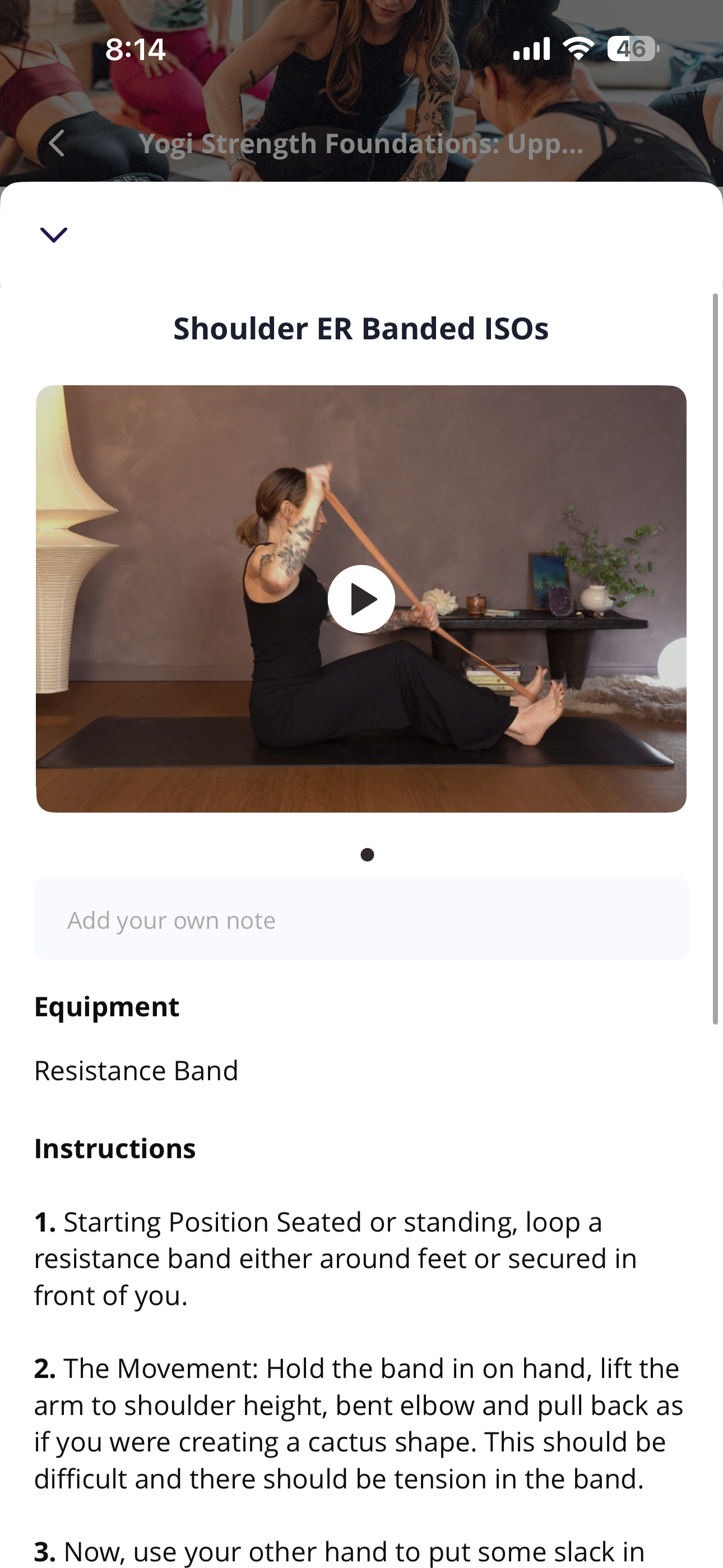Tap the Add your own note field
Screen dimensions: 723x1568
361,919
